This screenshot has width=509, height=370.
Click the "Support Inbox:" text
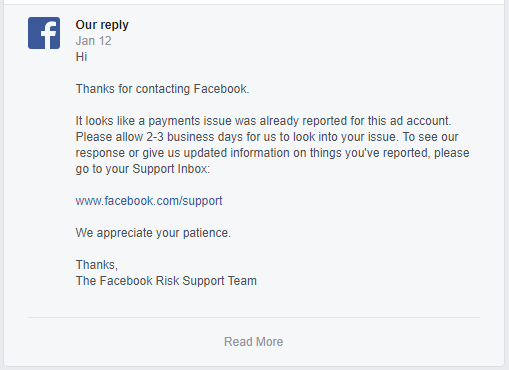171,169
